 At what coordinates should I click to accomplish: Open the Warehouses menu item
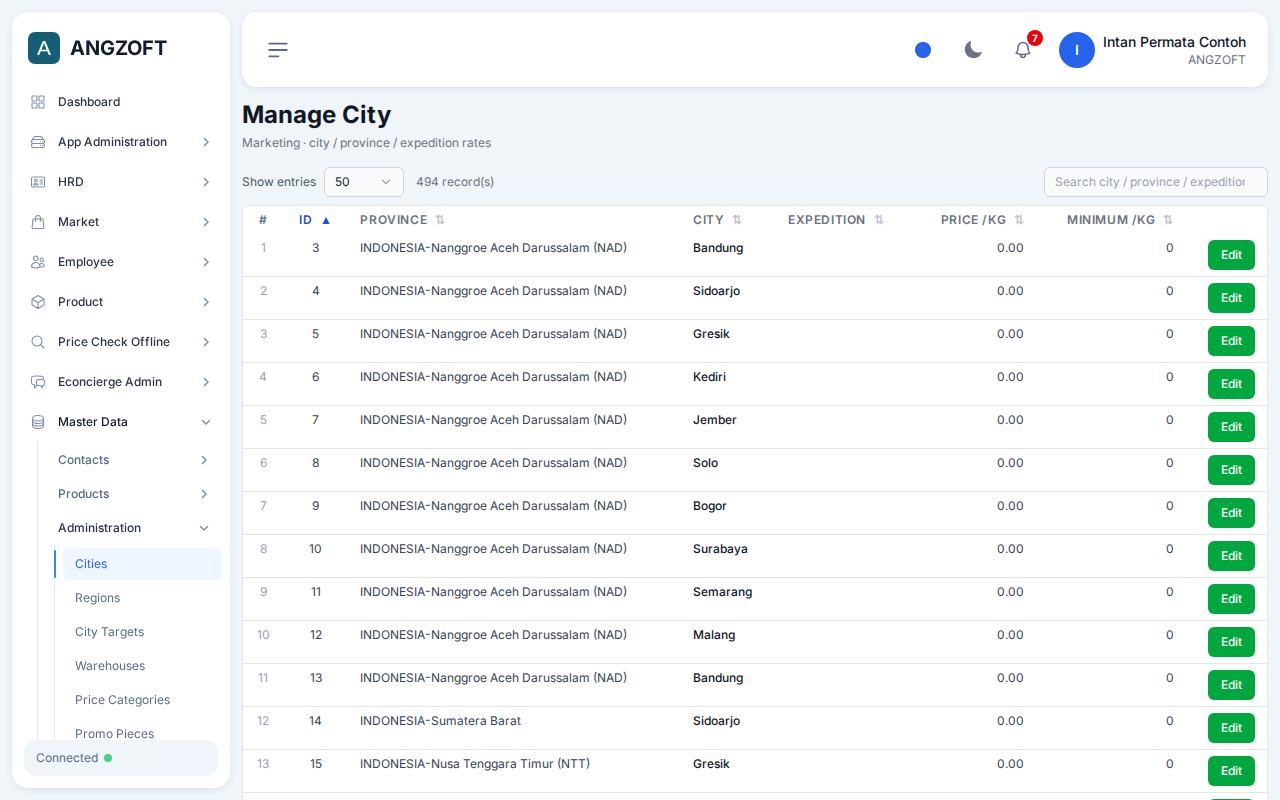[x=142, y=666]
